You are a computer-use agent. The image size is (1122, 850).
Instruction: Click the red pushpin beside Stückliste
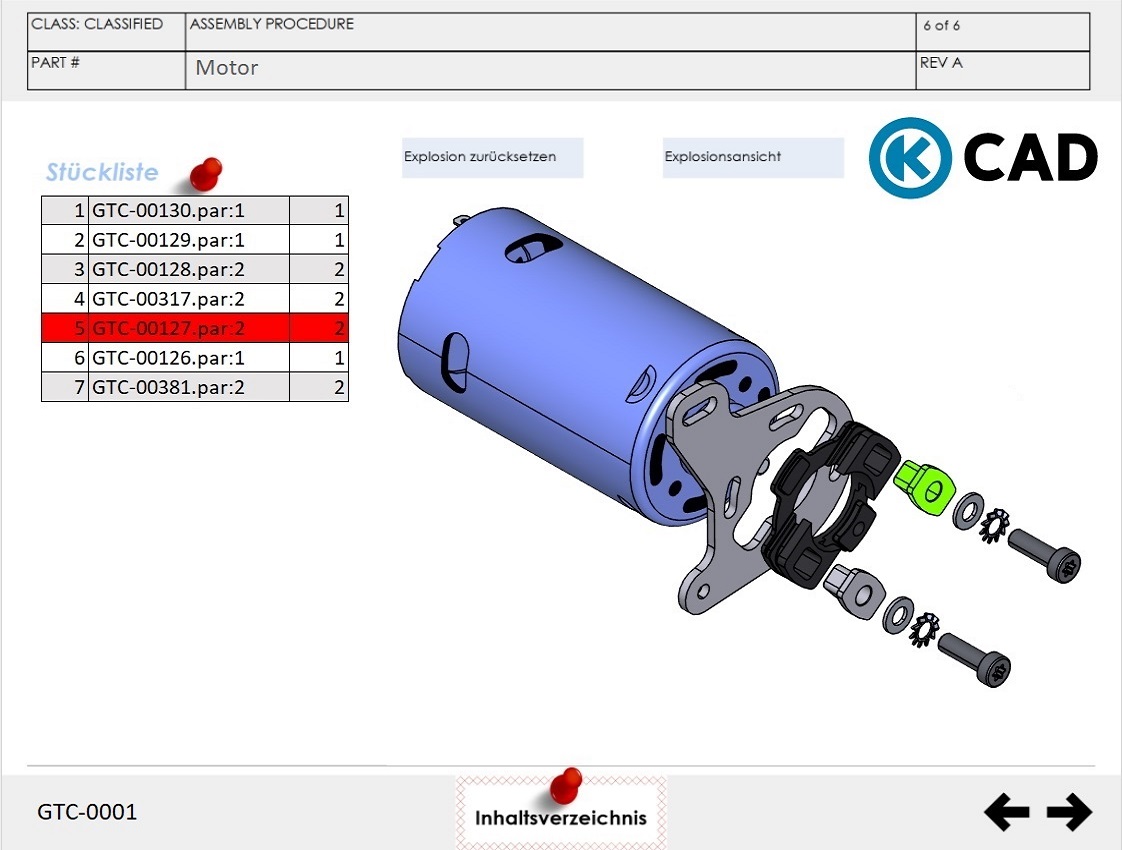[x=205, y=174]
